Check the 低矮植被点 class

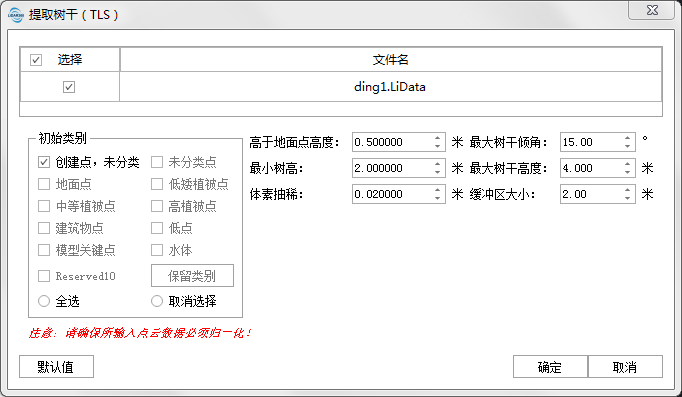pos(157,184)
